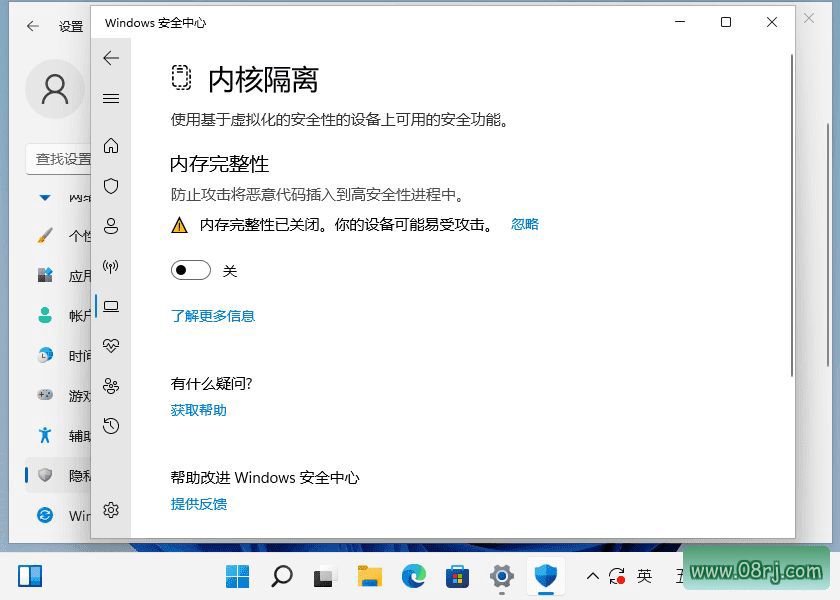The height and width of the screenshot is (600, 840).
Task: Expand the system tray hidden icons chevron
Action: pyautogui.click(x=593, y=576)
